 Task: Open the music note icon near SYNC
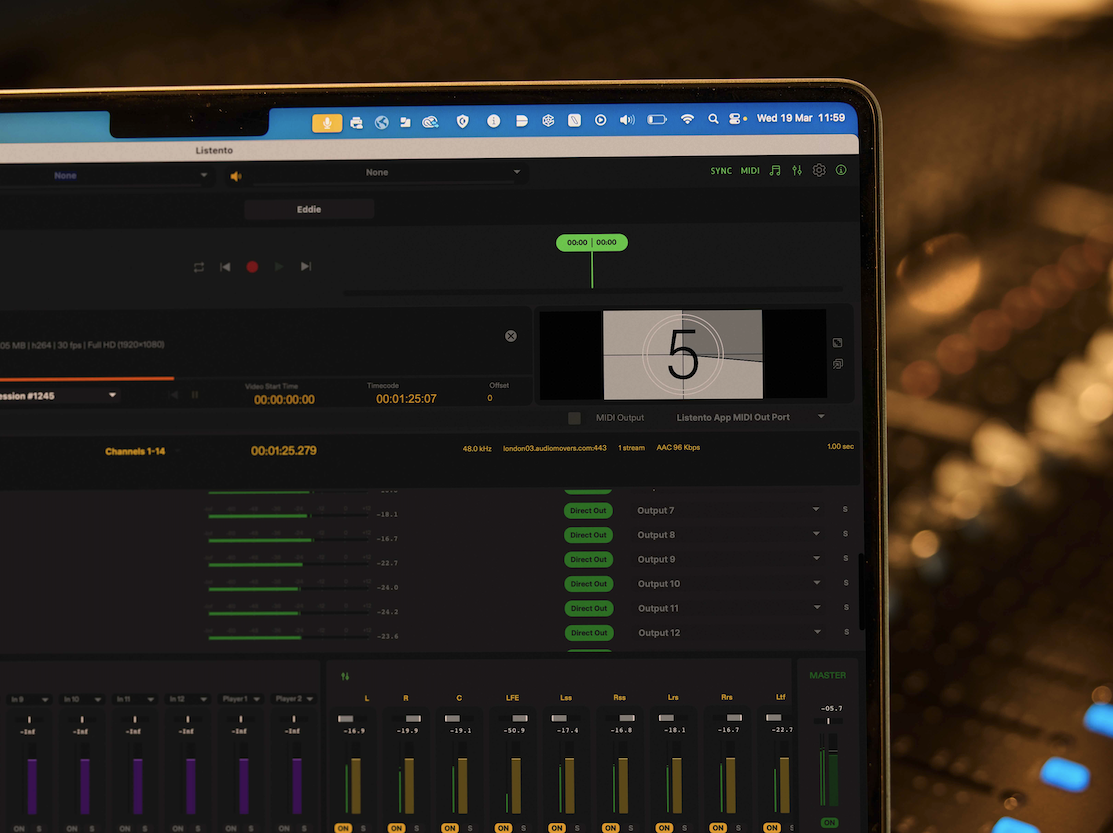[x=774, y=170]
